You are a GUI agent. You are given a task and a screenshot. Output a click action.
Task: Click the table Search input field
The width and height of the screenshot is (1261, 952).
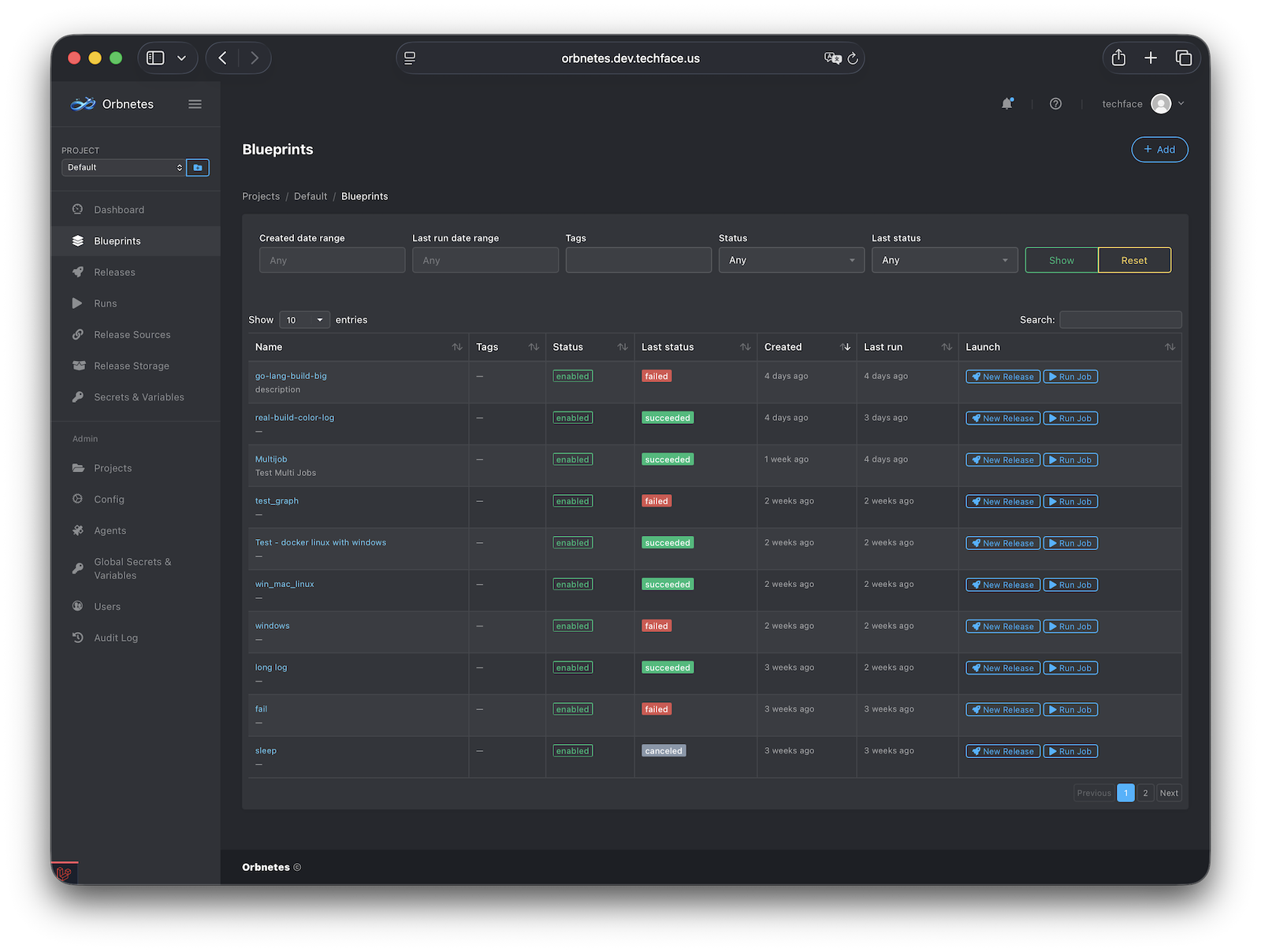pos(1120,320)
